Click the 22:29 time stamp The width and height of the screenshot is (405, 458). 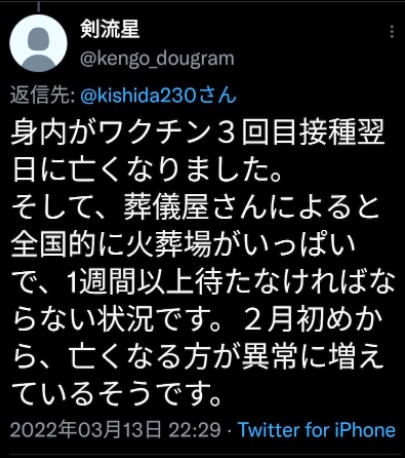[x=195, y=430]
